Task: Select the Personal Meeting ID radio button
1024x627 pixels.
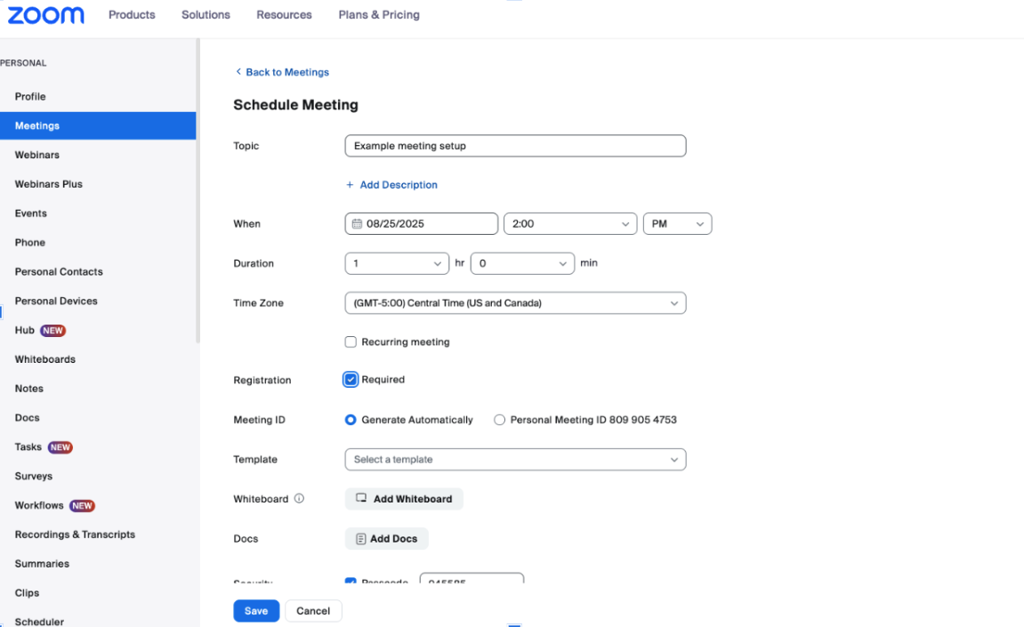Action: click(x=499, y=420)
